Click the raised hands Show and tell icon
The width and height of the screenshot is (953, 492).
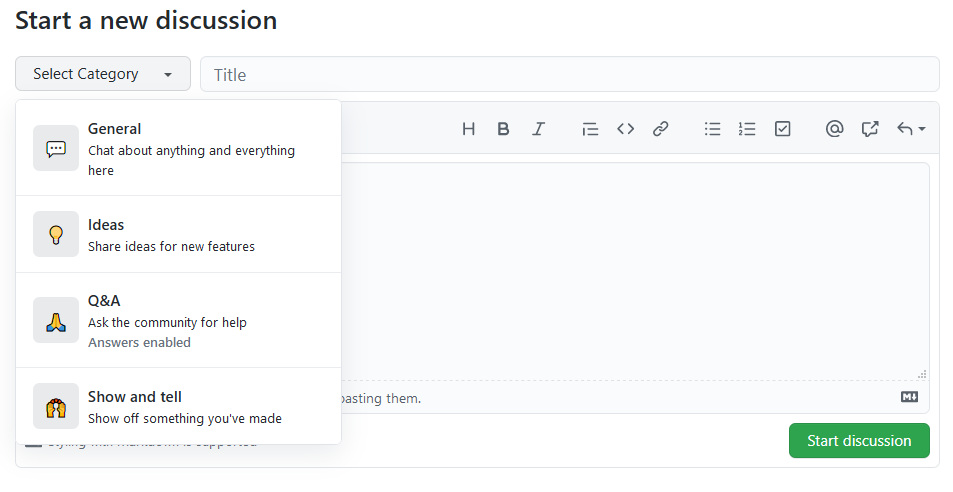pos(56,406)
